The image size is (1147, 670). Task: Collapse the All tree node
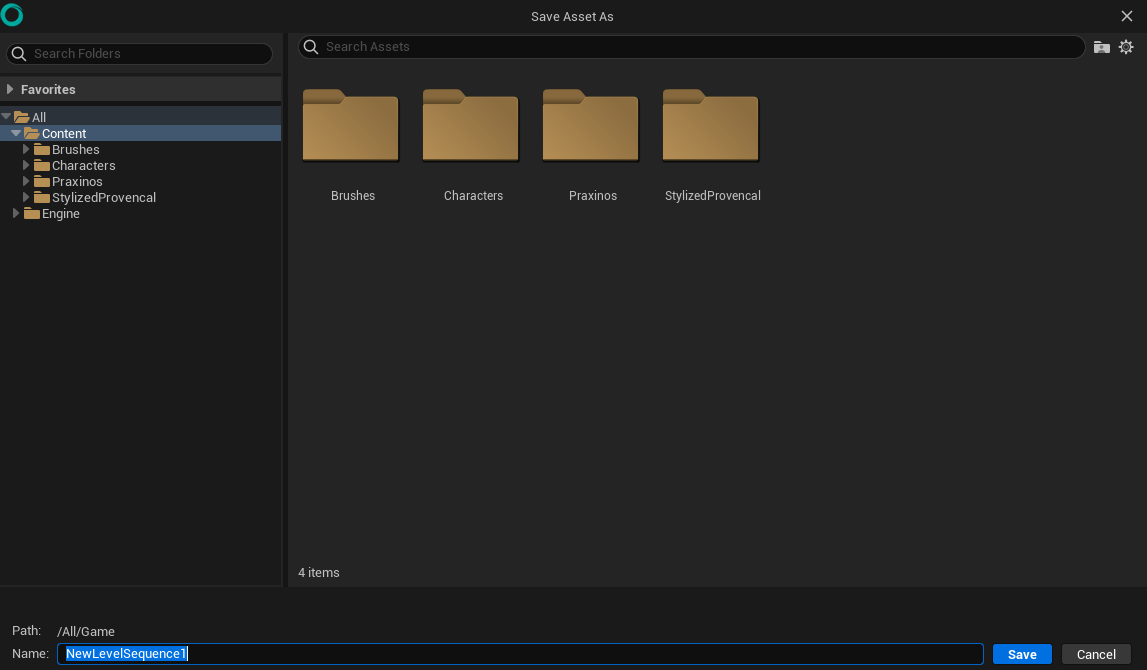[x=8, y=117]
